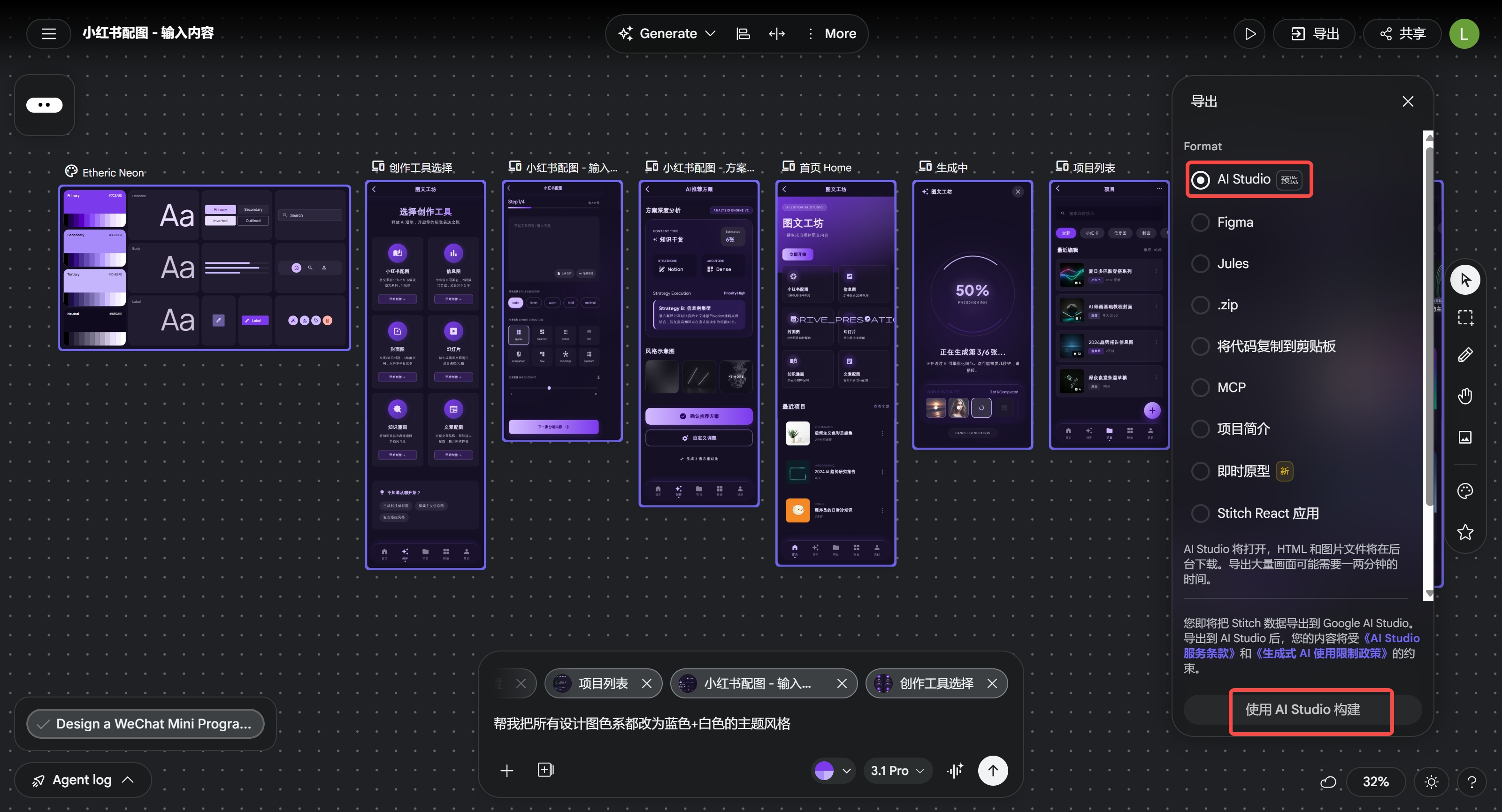Select the hand pan tool
The width and height of the screenshot is (1502, 812).
(x=1465, y=397)
